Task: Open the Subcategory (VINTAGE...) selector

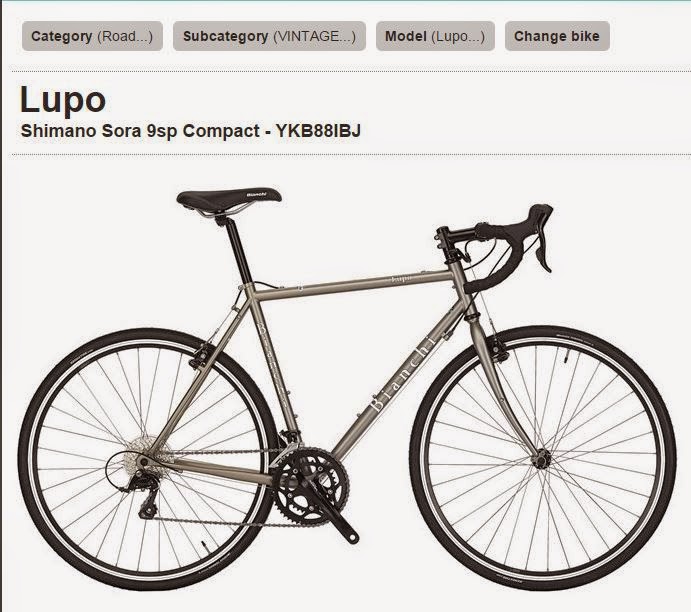Action: click(269, 36)
